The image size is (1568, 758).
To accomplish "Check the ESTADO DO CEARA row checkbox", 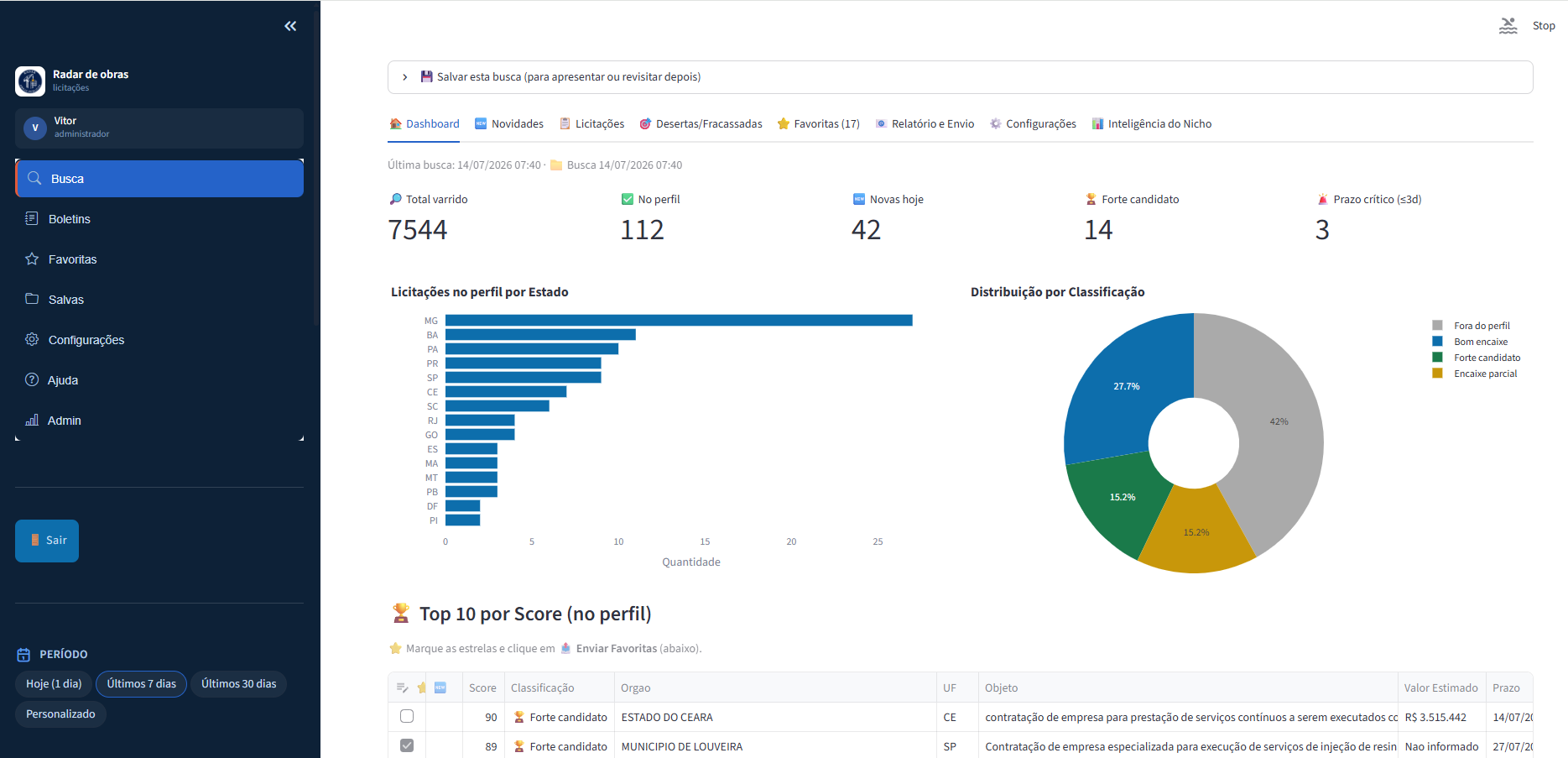I will click(x=407, y=716).
